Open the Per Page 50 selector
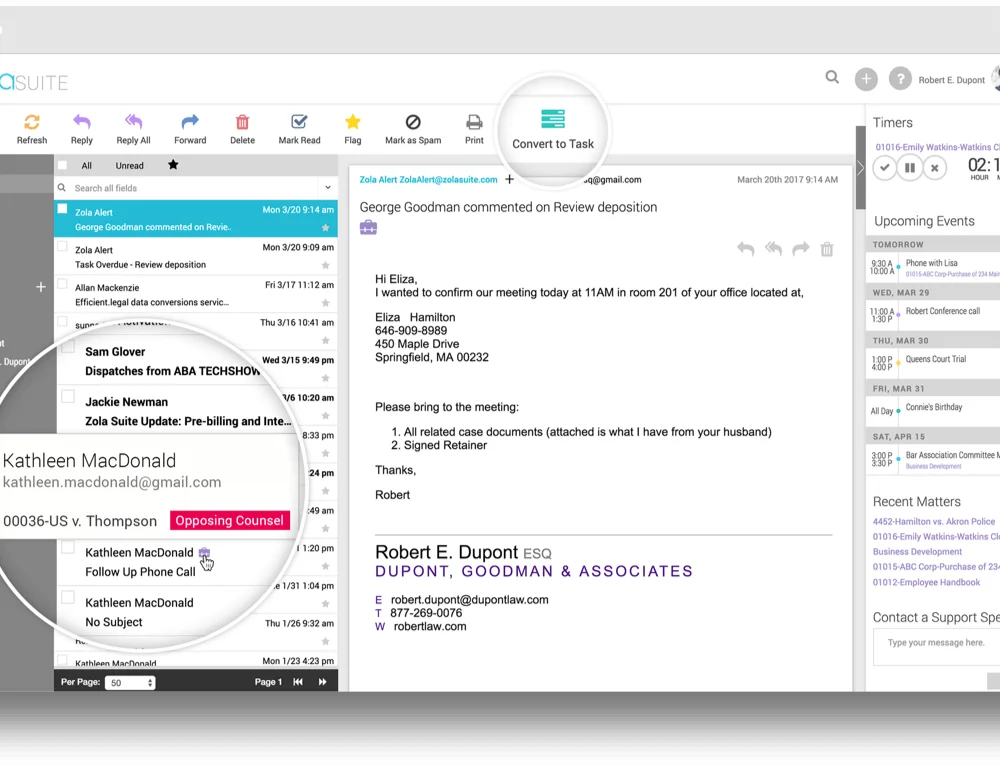The width and height of the screenshot is (1000, 766). [x=131, y=682]
